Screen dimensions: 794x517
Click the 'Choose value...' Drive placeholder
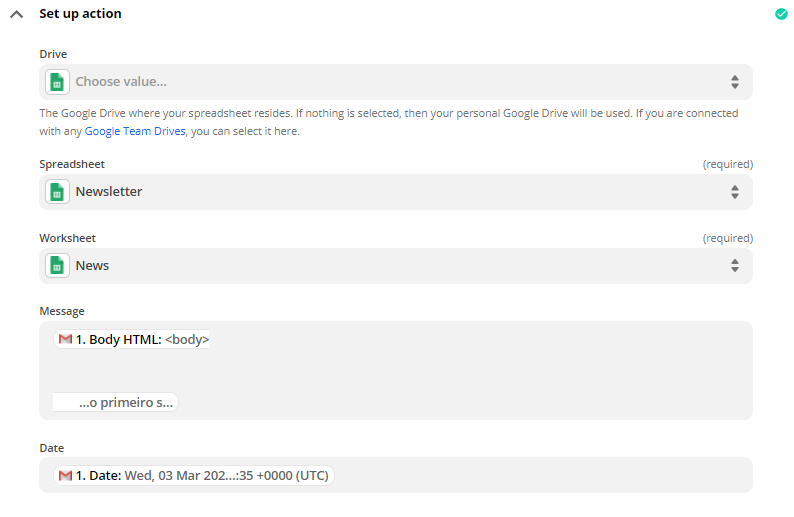(x=121, y=82)
